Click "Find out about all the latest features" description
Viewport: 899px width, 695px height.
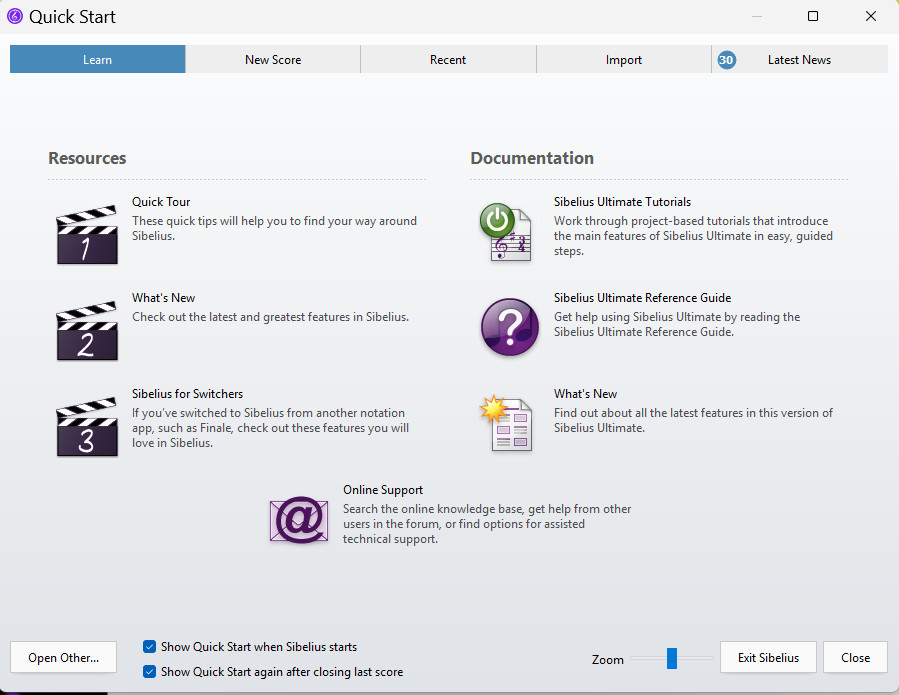tap(693, 420)
